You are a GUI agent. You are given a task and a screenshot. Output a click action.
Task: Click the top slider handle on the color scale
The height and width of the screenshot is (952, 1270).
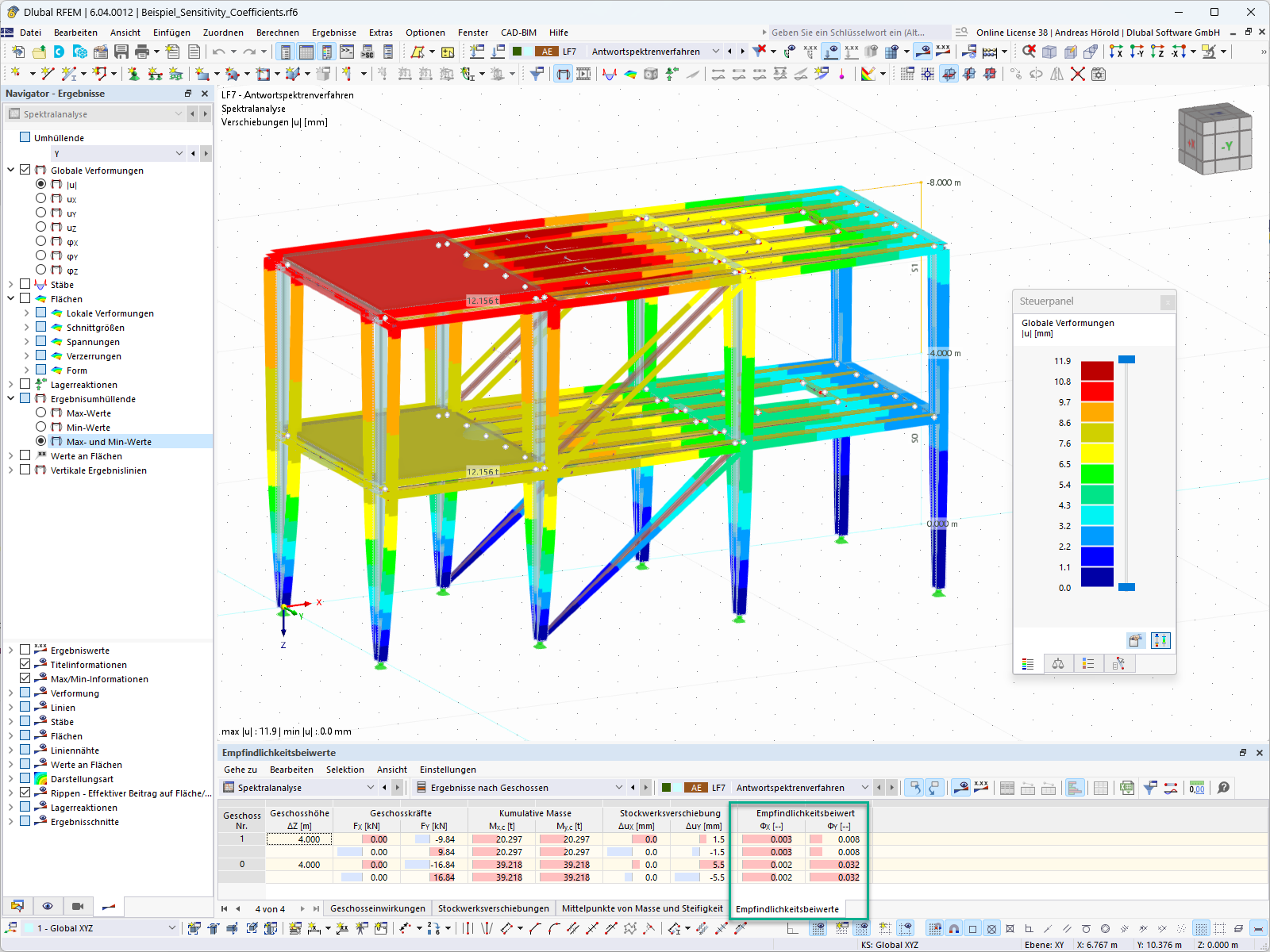pos(1126,359)
